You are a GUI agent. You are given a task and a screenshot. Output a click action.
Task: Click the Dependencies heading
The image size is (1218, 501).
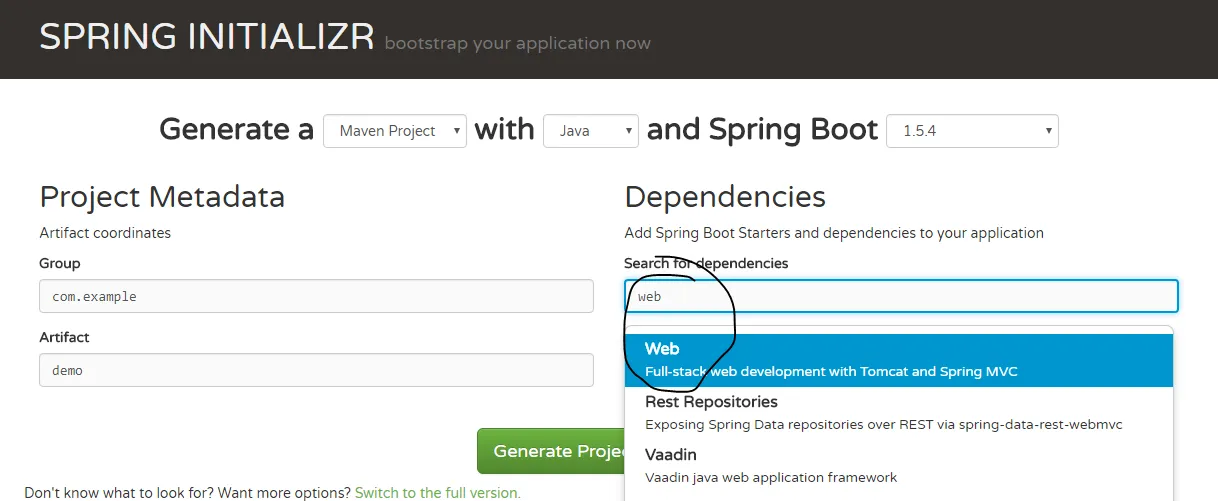tap(725, 196)
